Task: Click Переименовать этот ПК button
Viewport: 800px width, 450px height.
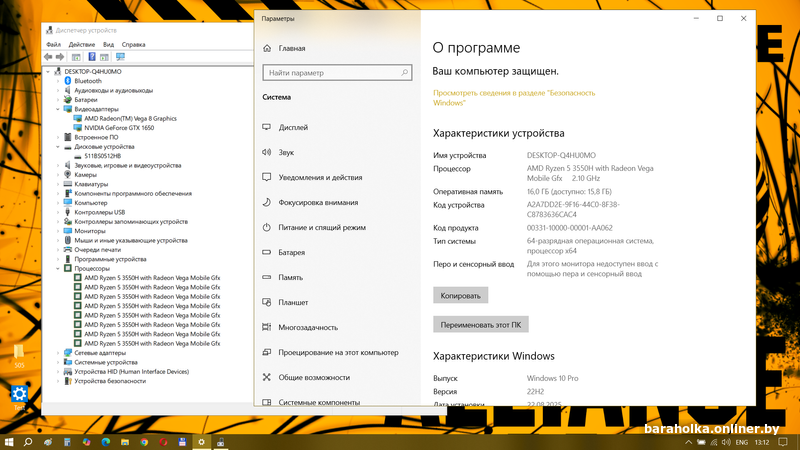Action: pyautogui.click(x=481, y=324)
